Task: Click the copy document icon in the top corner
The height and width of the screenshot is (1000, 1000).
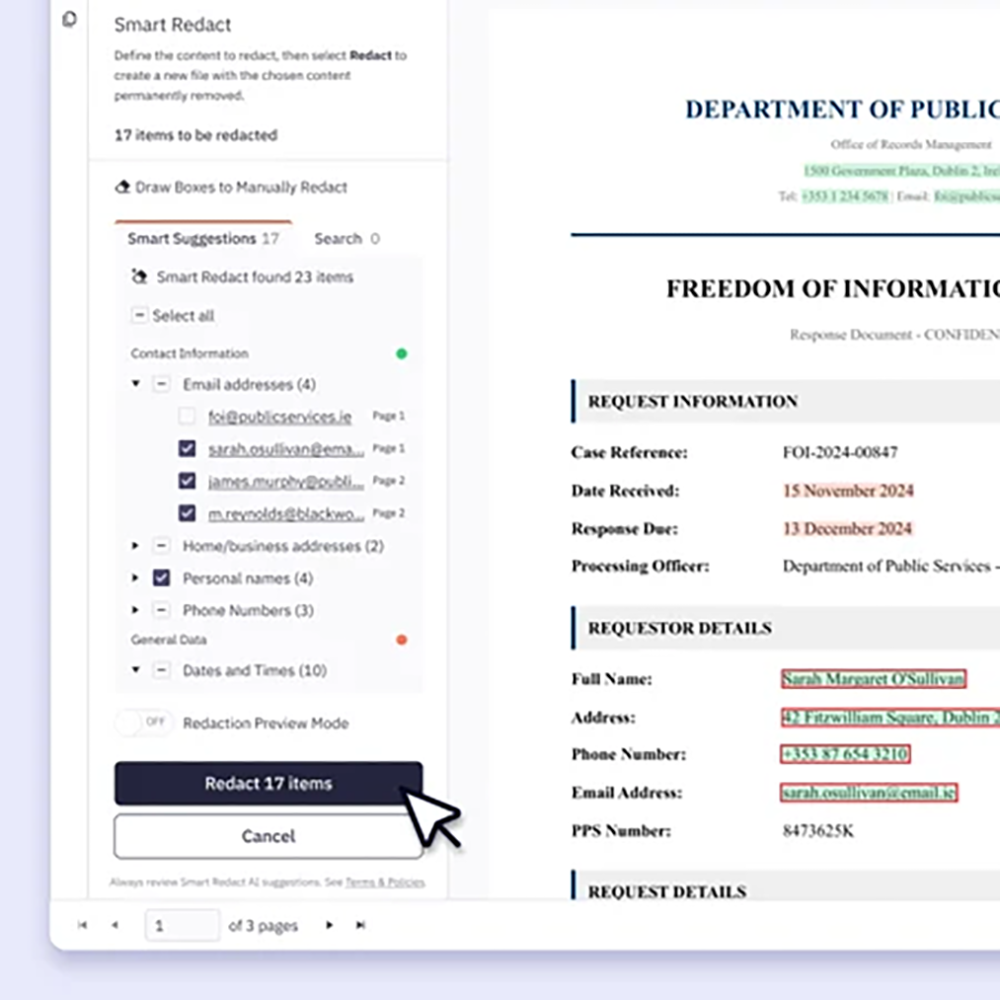Action: tap(69, 19)
